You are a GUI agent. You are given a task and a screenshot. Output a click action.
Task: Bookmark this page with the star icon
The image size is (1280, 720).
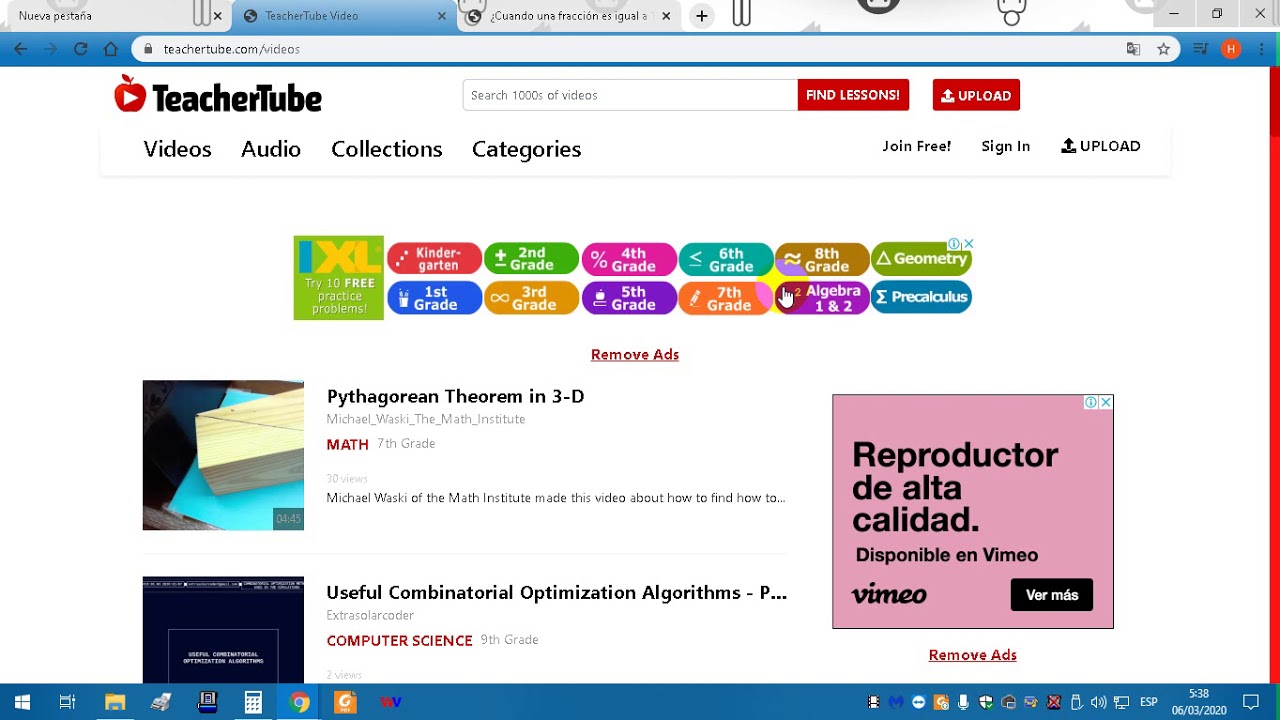(x=1163, y=49)
